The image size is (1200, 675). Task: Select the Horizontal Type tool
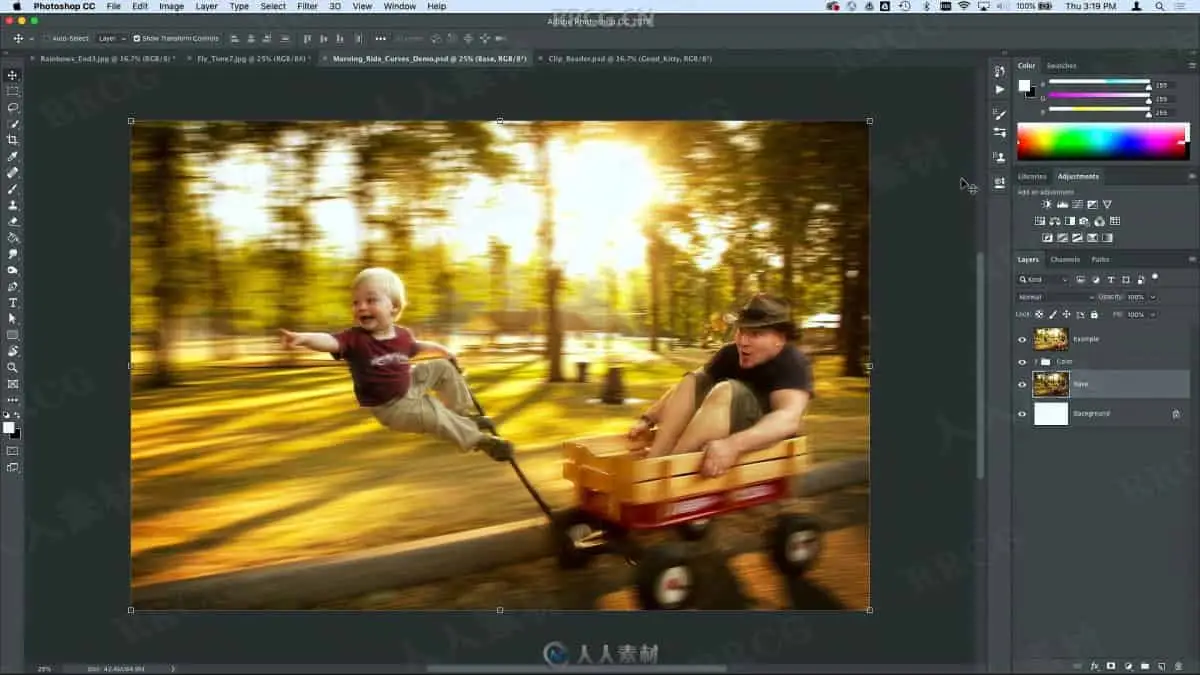click(x=13, y=302)
